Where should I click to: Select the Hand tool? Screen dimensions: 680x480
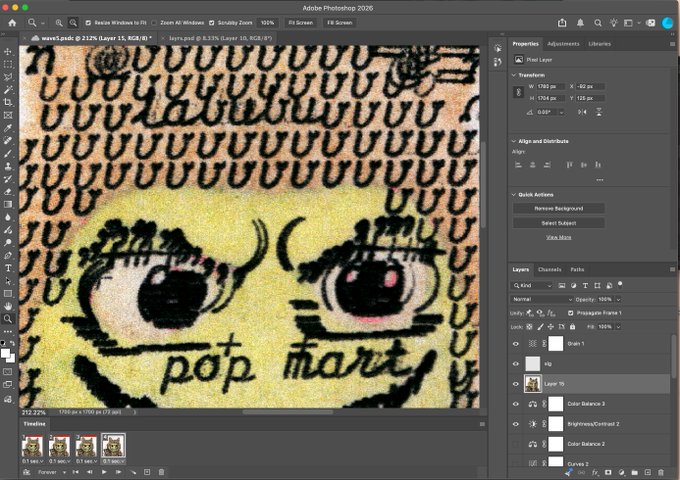pyautogui.click(x=8, y=306)
